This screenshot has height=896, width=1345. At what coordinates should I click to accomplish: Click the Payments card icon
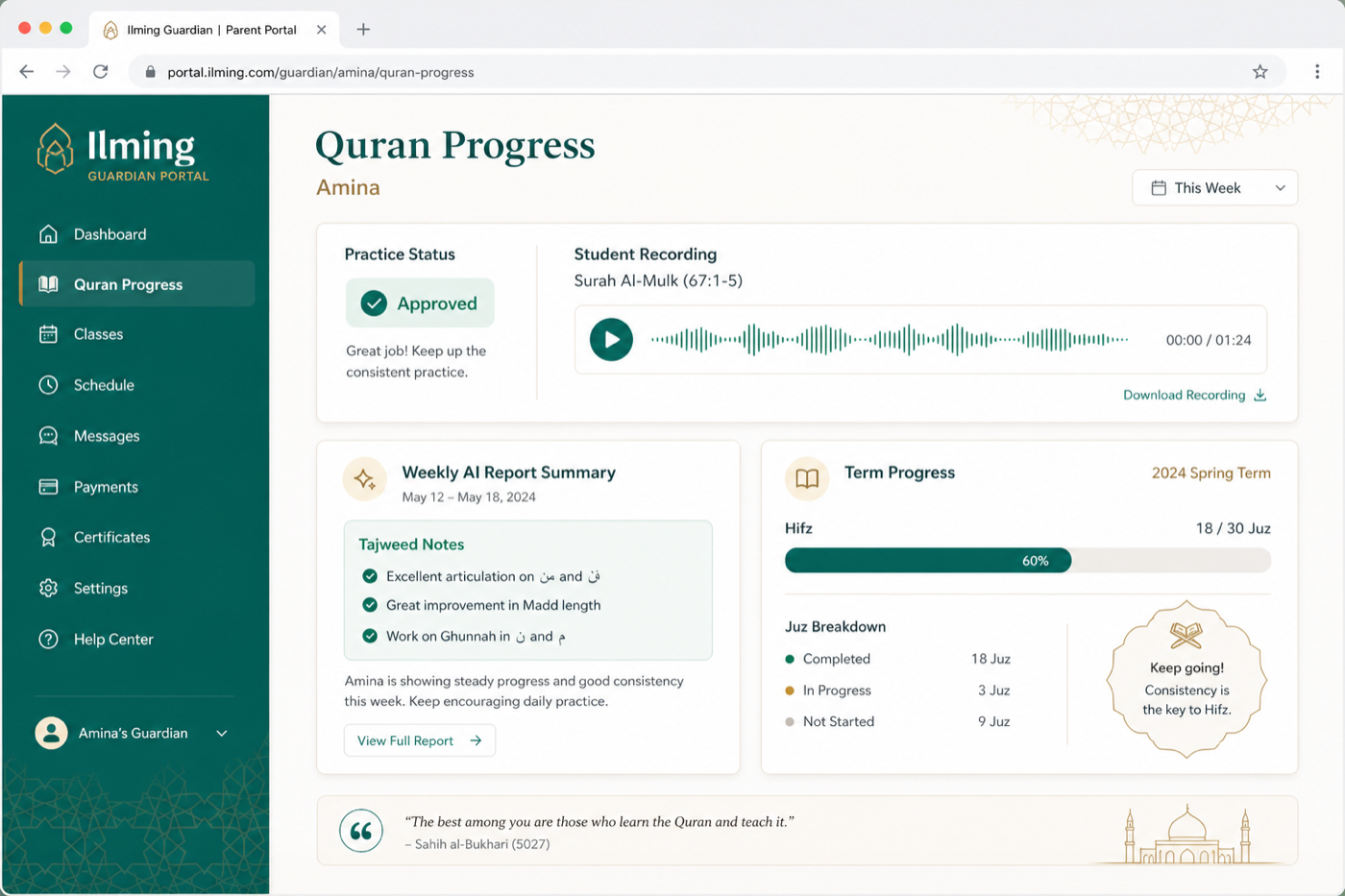coord(48,487)
